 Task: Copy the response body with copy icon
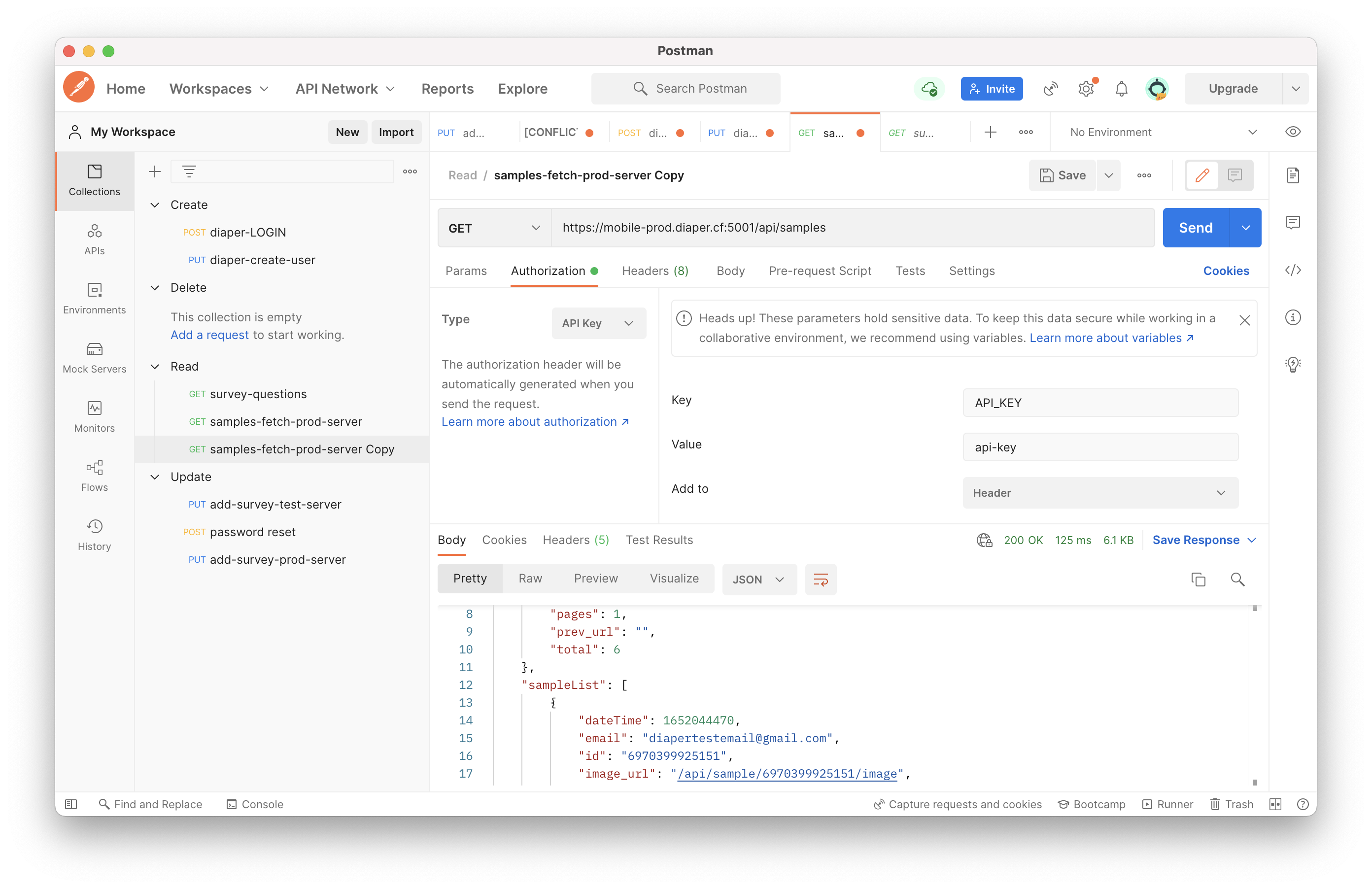(x=1198, y=580)
